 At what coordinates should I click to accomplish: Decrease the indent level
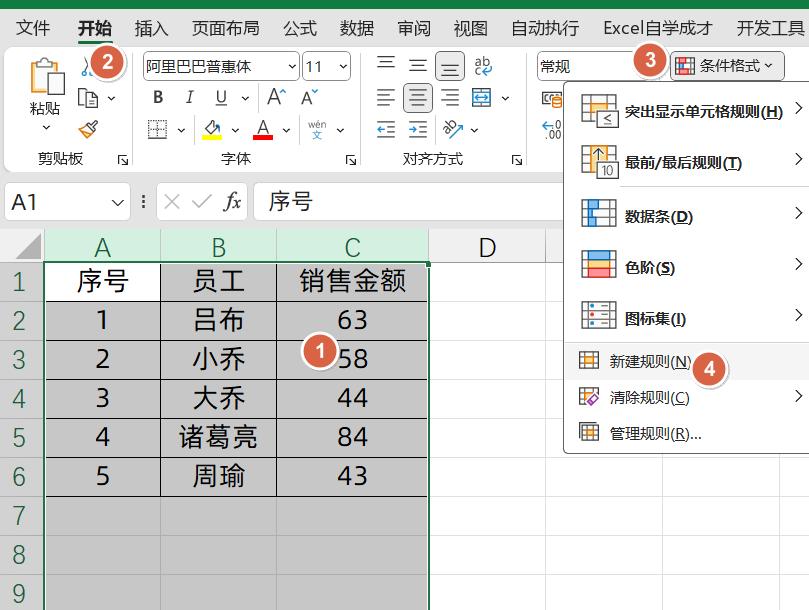(x=386, y=130)
